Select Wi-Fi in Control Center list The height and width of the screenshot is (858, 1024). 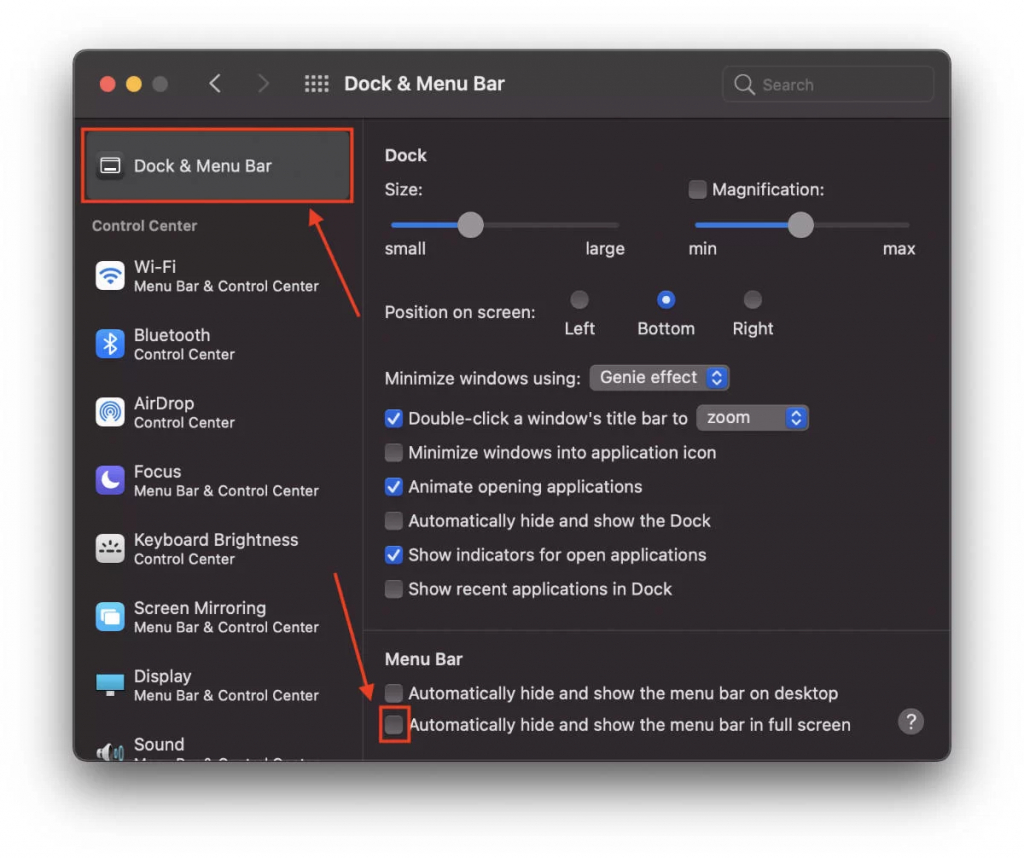[x=217, y=276]
